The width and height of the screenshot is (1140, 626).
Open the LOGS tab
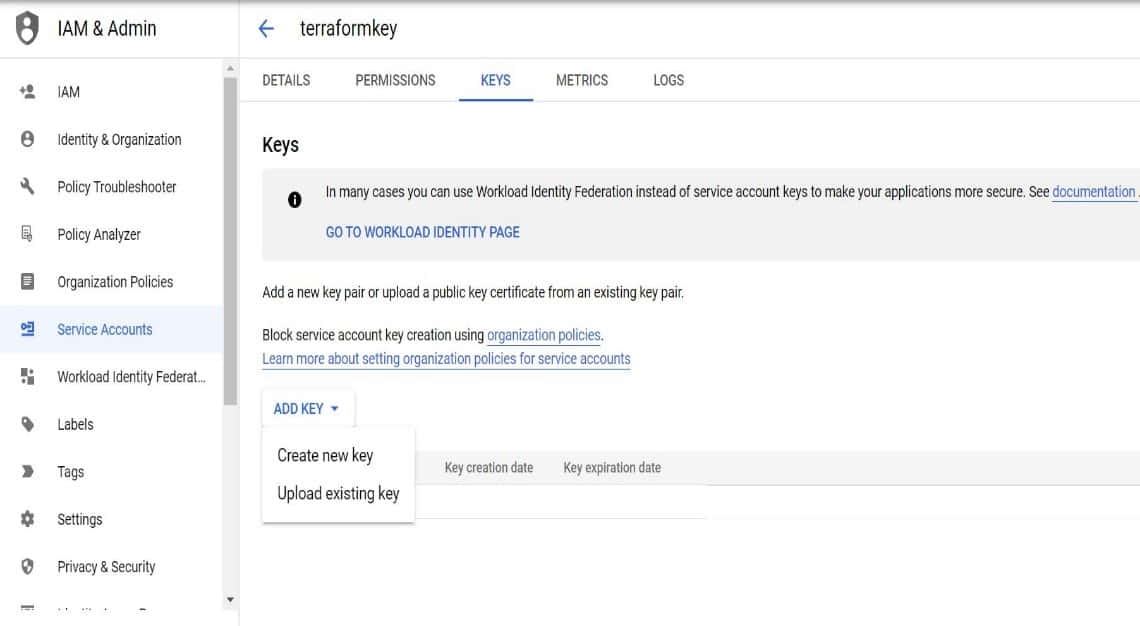668,80
